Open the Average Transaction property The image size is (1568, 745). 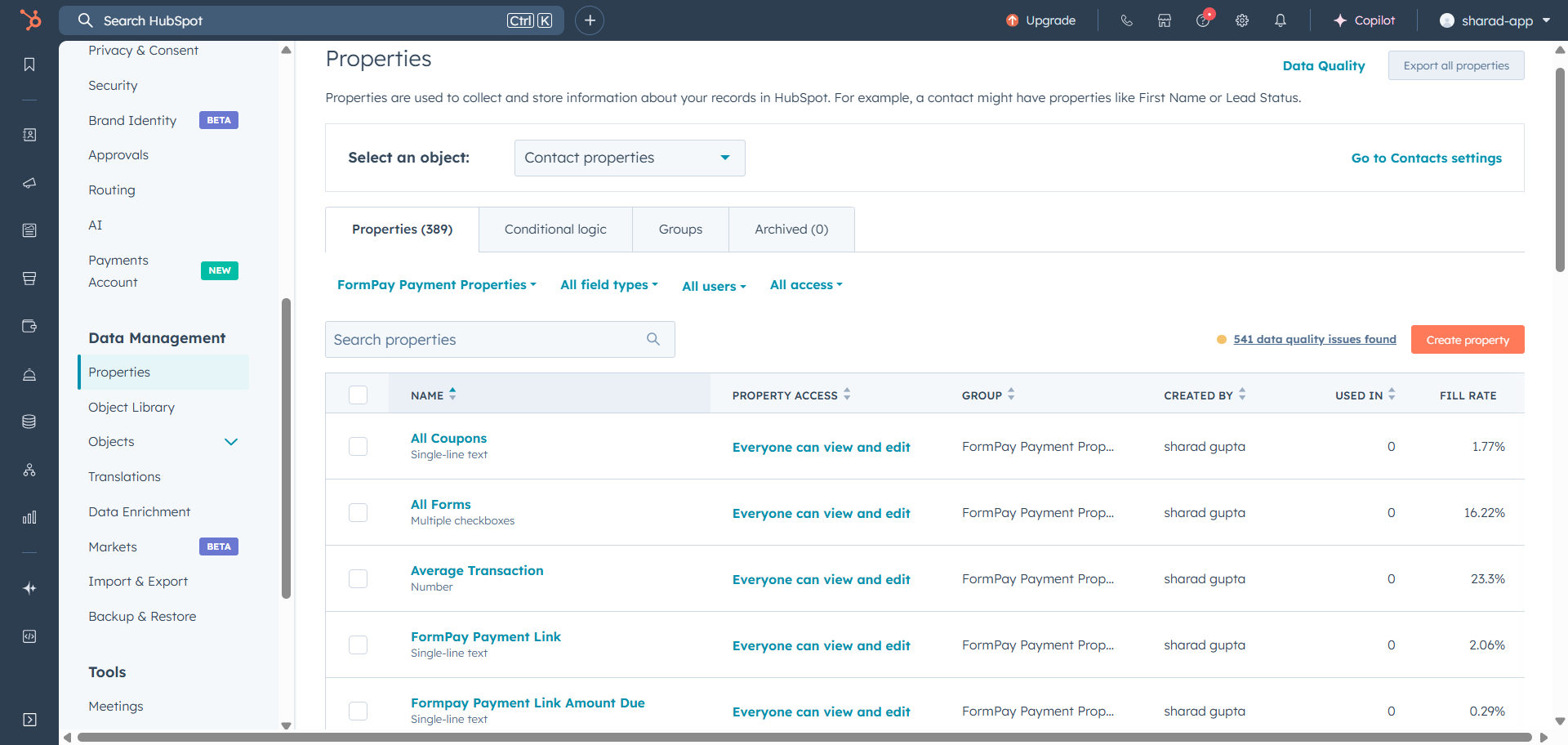pos(477,570)
